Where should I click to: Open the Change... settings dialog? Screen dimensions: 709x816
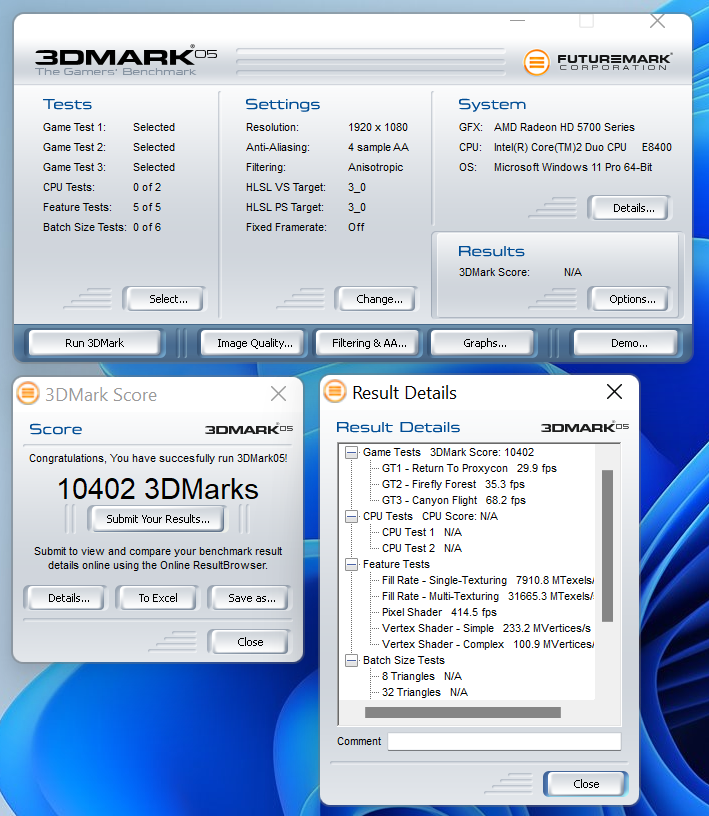click(x=376, y=299)
